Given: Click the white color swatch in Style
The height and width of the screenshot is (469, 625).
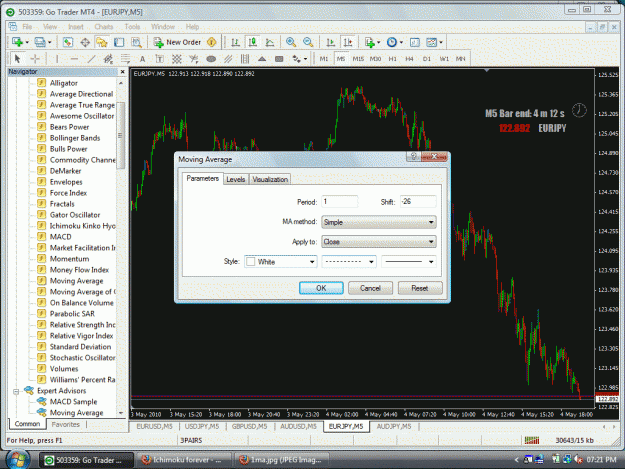Looking at the screenshot, I should coord(251,261).
